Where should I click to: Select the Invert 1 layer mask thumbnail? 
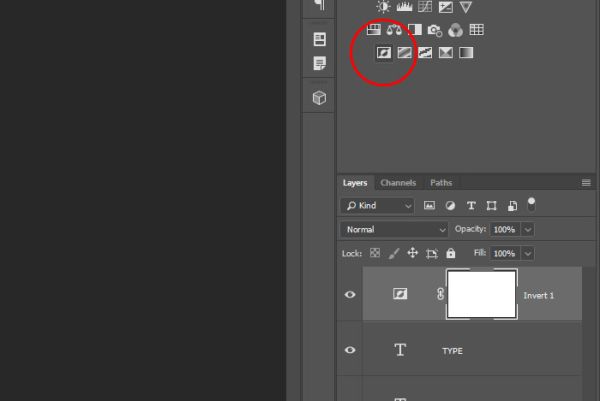click(x=482, y=294)
